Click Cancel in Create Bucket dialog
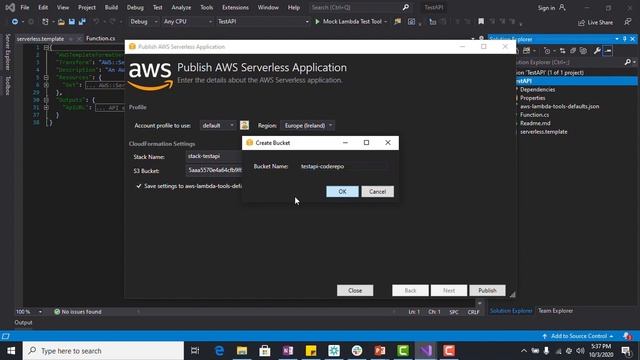Image resolution: width=640 pixels, height=360 pixels. (x=377, y=191)
